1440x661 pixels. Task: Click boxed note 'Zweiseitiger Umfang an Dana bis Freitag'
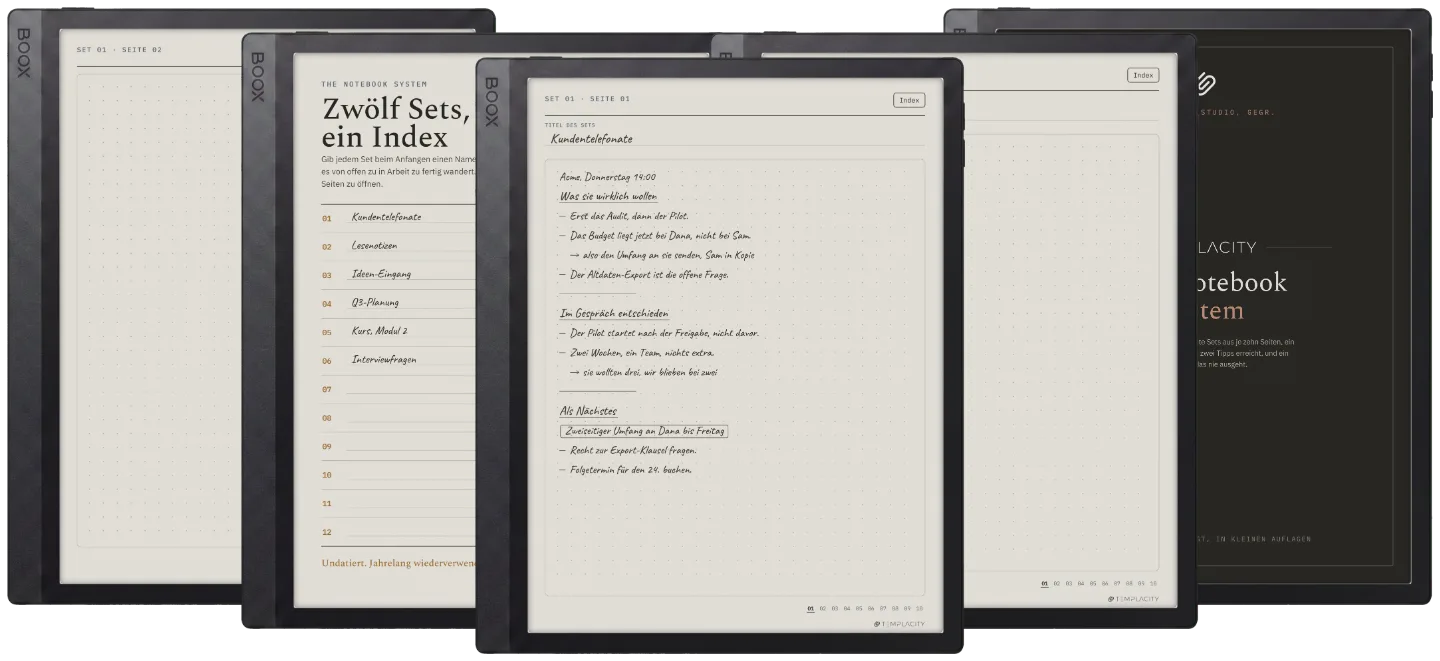click(x=644, y=431)
